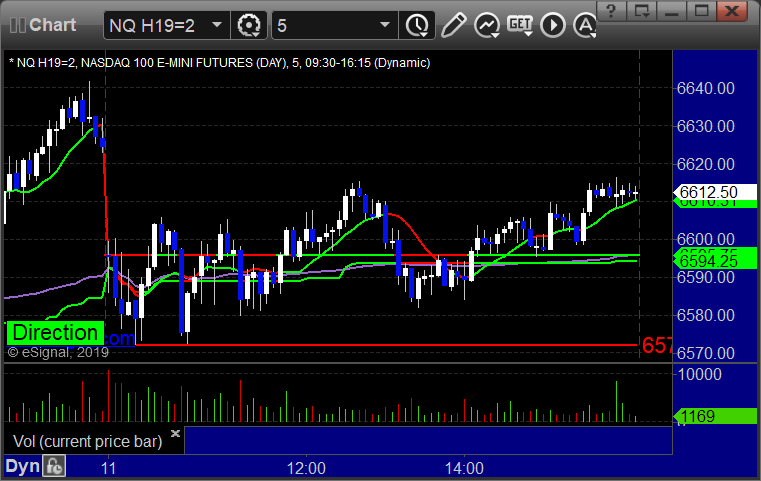
Task: Click the 11 time axis label
Action: pyautogui.click(x=109, y=468)
